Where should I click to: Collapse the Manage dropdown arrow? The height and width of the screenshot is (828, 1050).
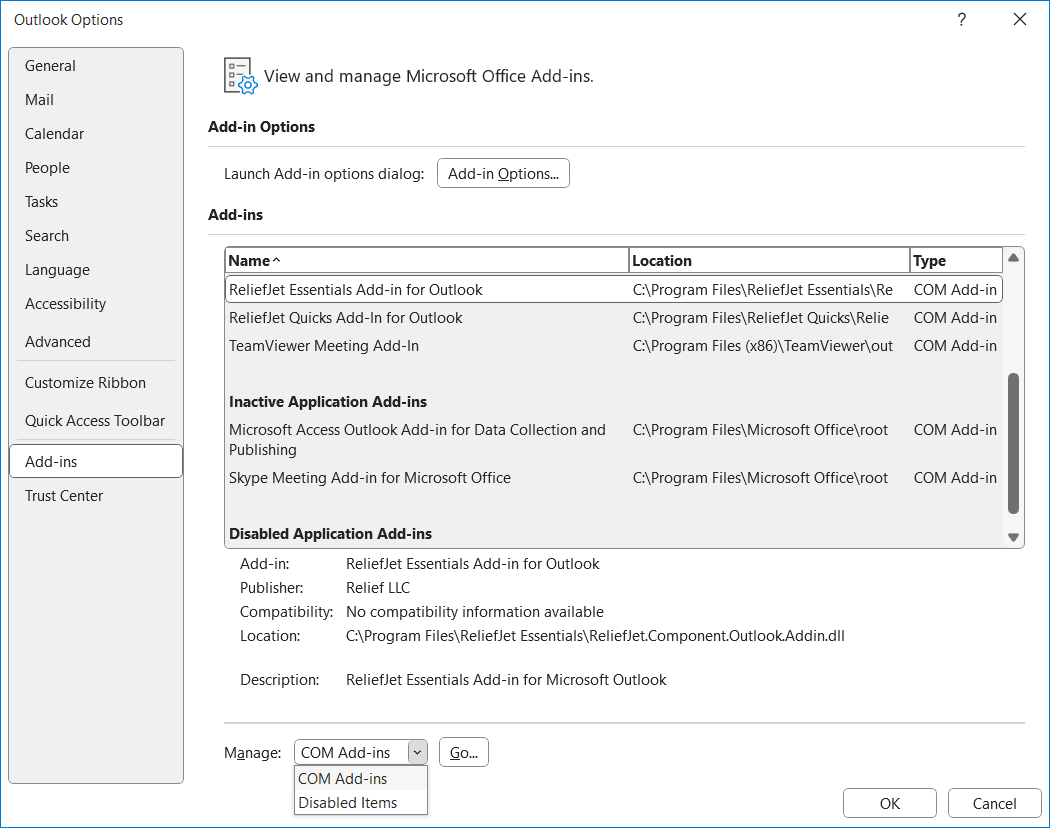point(417,752)
